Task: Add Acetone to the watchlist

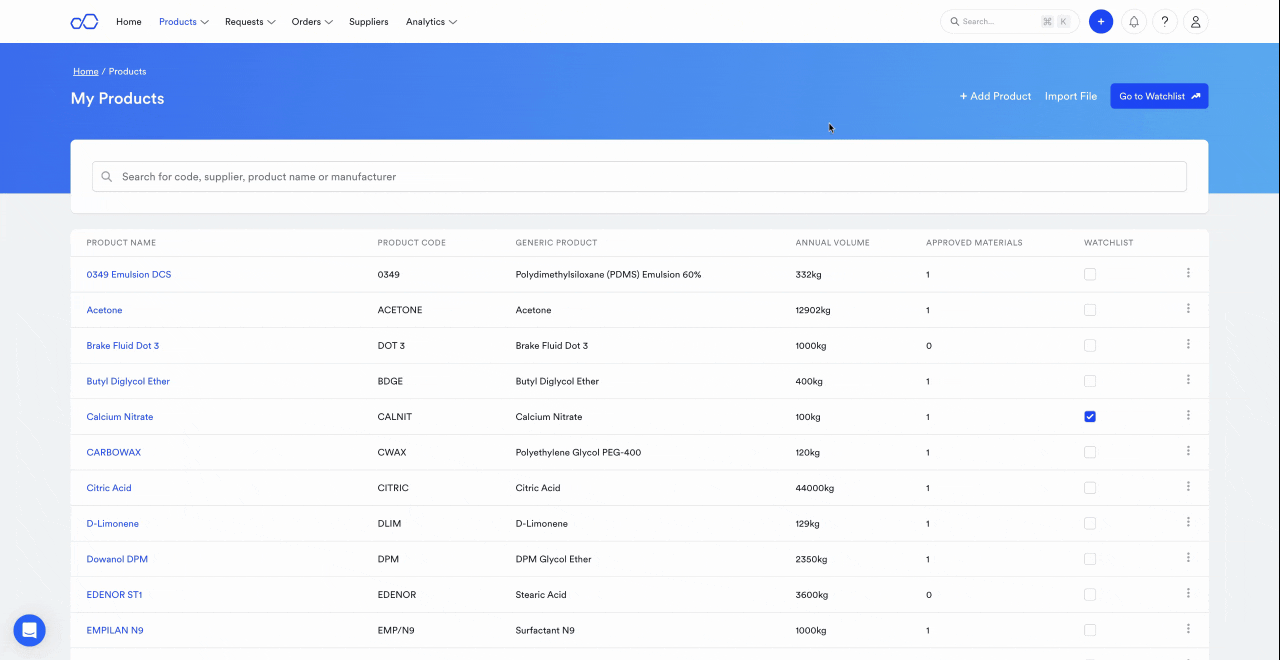Action: (1089, 309)
